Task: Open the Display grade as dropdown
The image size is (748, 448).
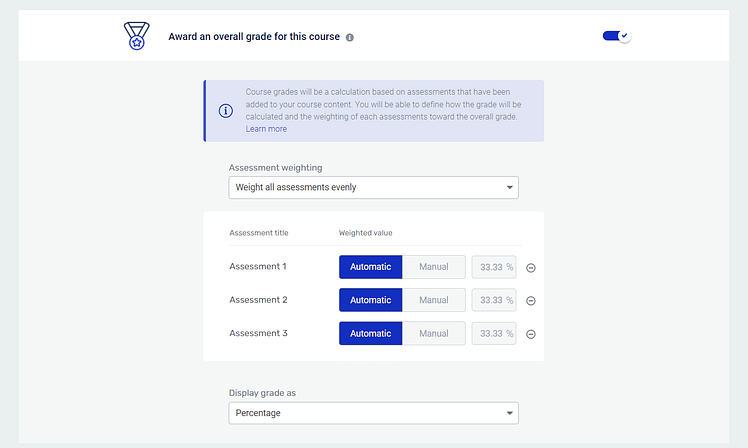Action: [373, 413]
